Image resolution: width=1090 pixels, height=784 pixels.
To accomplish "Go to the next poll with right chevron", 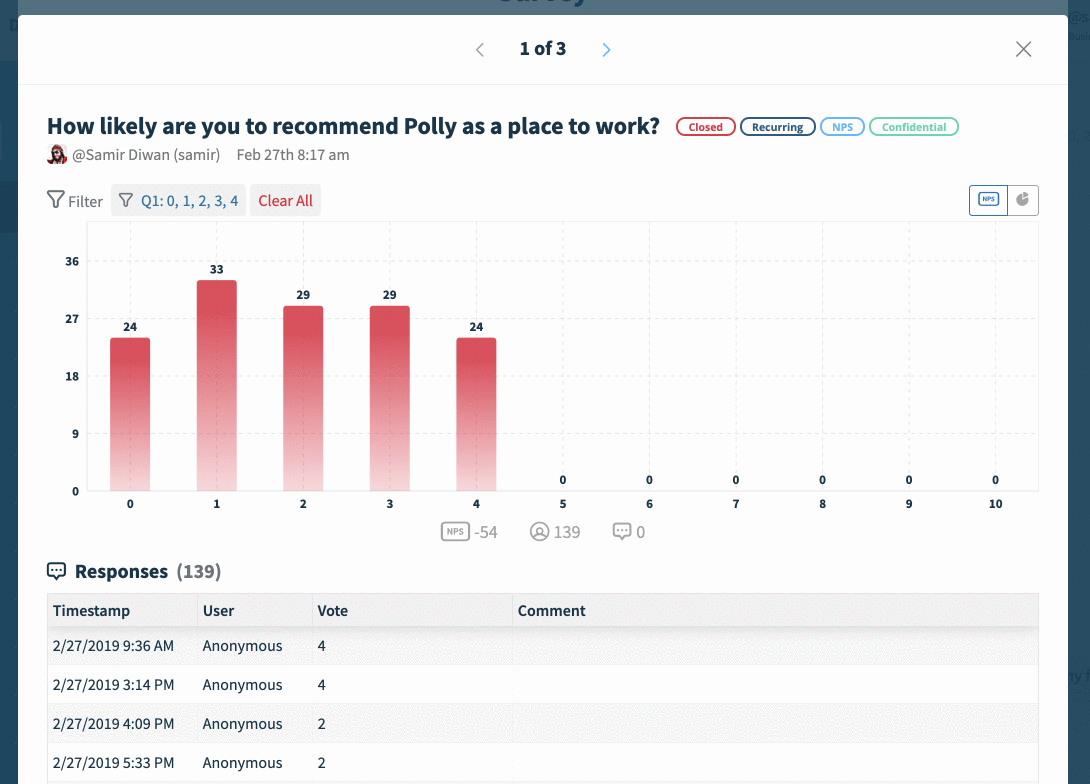I will coord(606,49).
